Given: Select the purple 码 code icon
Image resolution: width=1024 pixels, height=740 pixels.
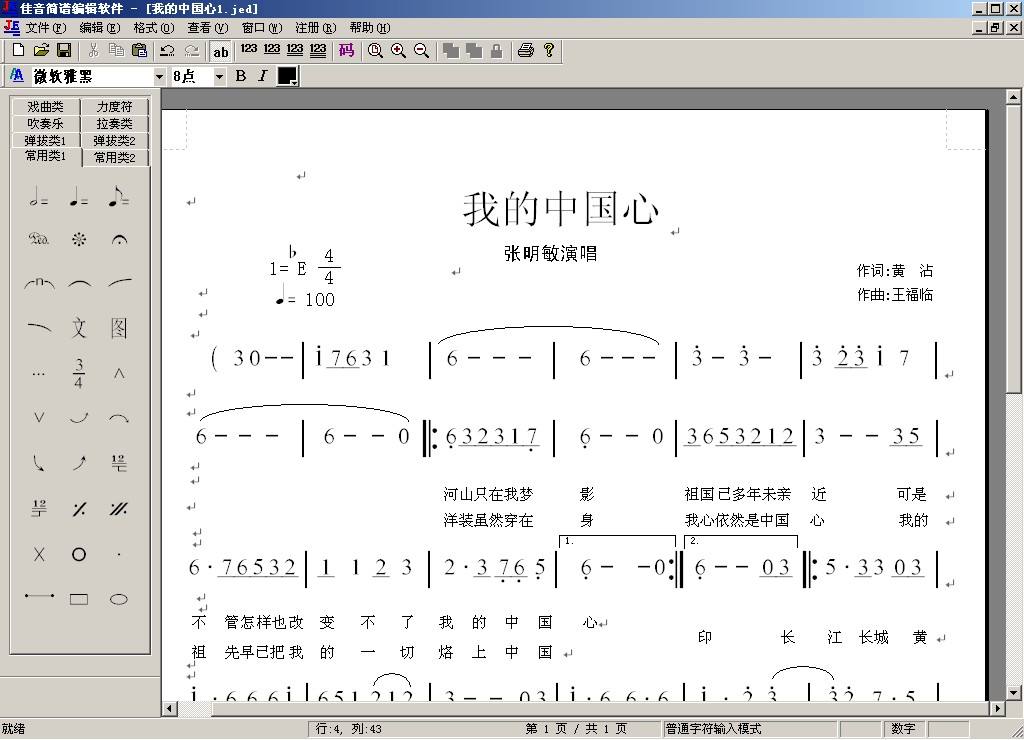Looking at the screenshot, I should click(346, 51).
